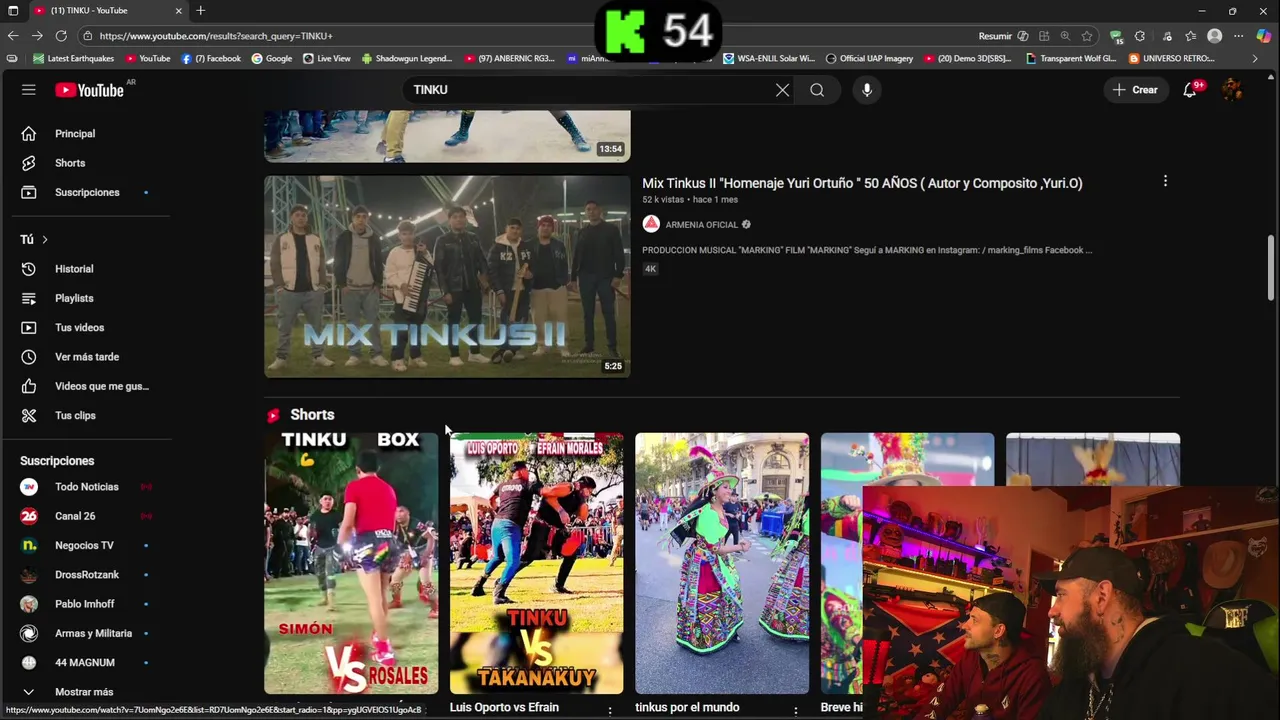Close the TINKU - YouTube tab
This screenshot has width=1280, height=720.
point(179,11)
